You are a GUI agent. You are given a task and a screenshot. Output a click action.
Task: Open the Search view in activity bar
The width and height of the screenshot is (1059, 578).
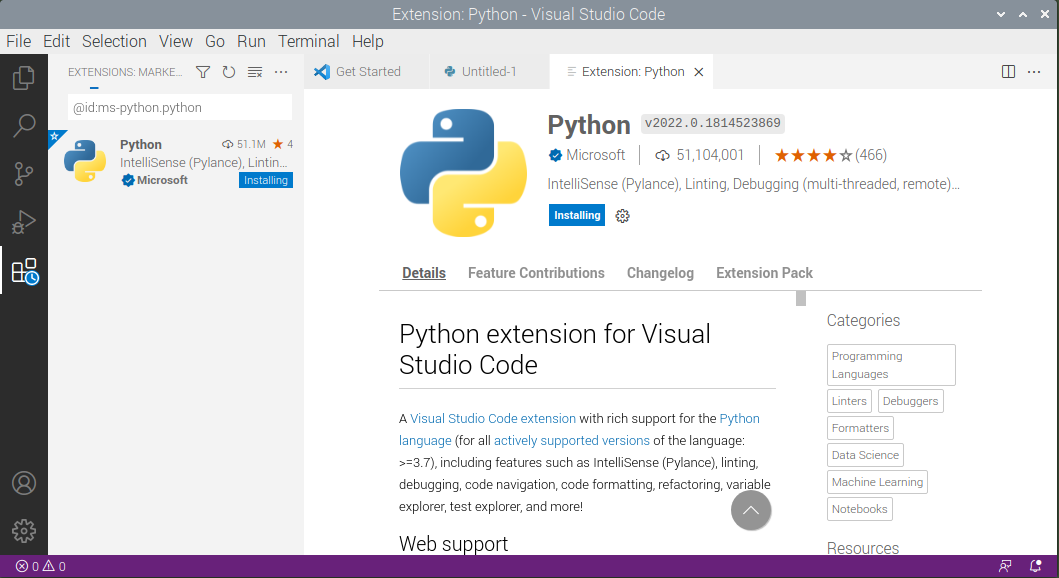(x=24, y=126)
